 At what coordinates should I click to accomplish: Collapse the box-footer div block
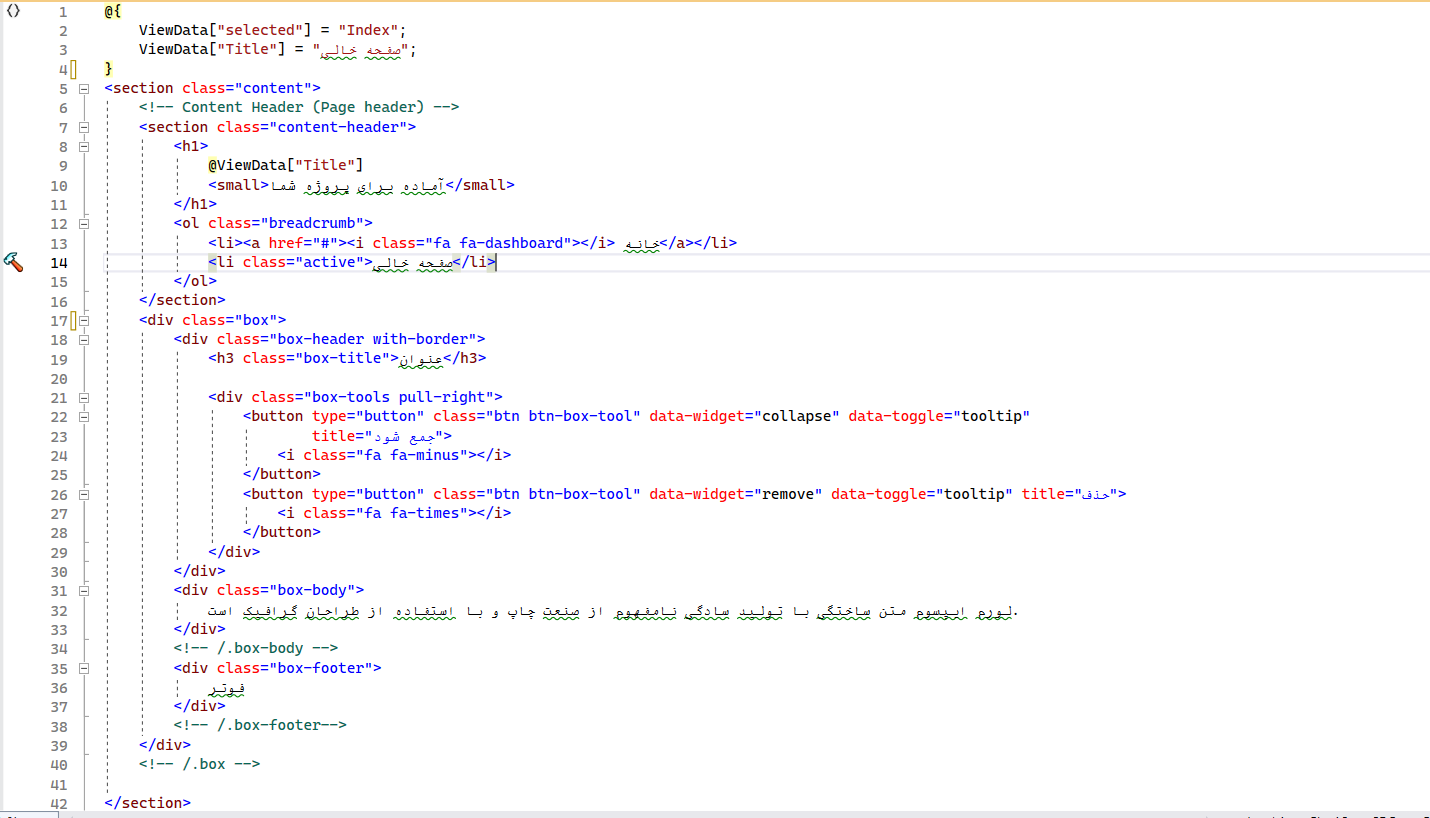(84, 668)
